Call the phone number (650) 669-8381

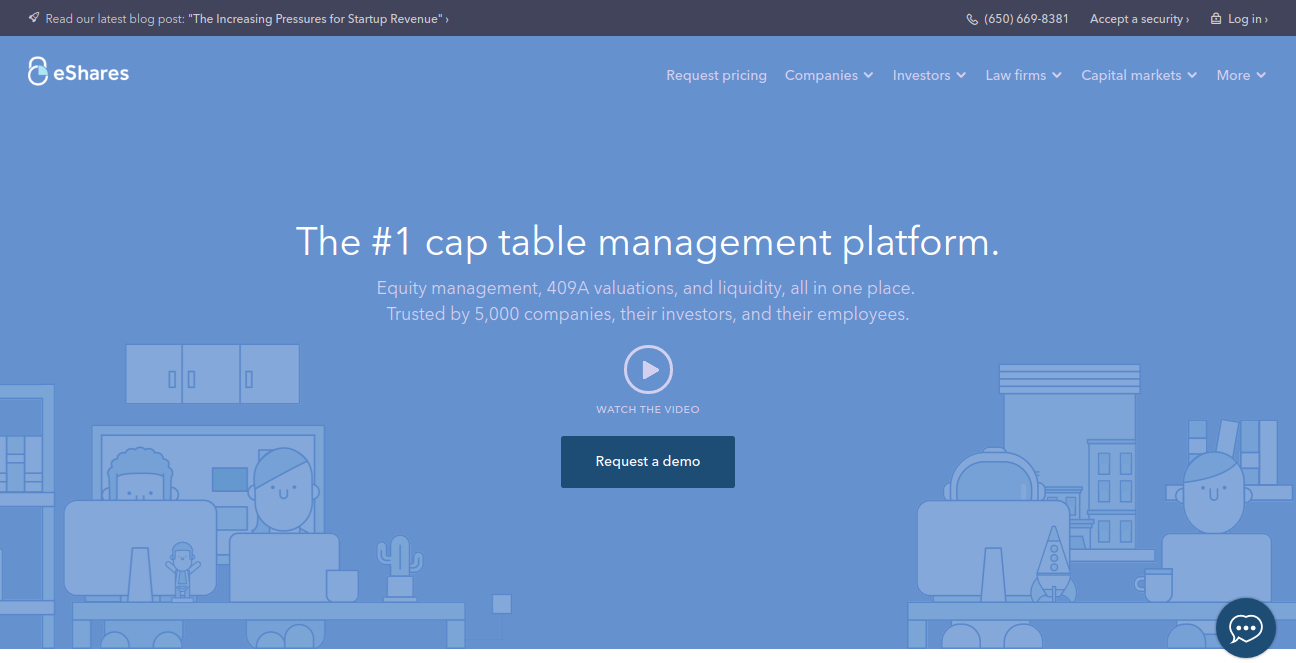click(1026, 19)
